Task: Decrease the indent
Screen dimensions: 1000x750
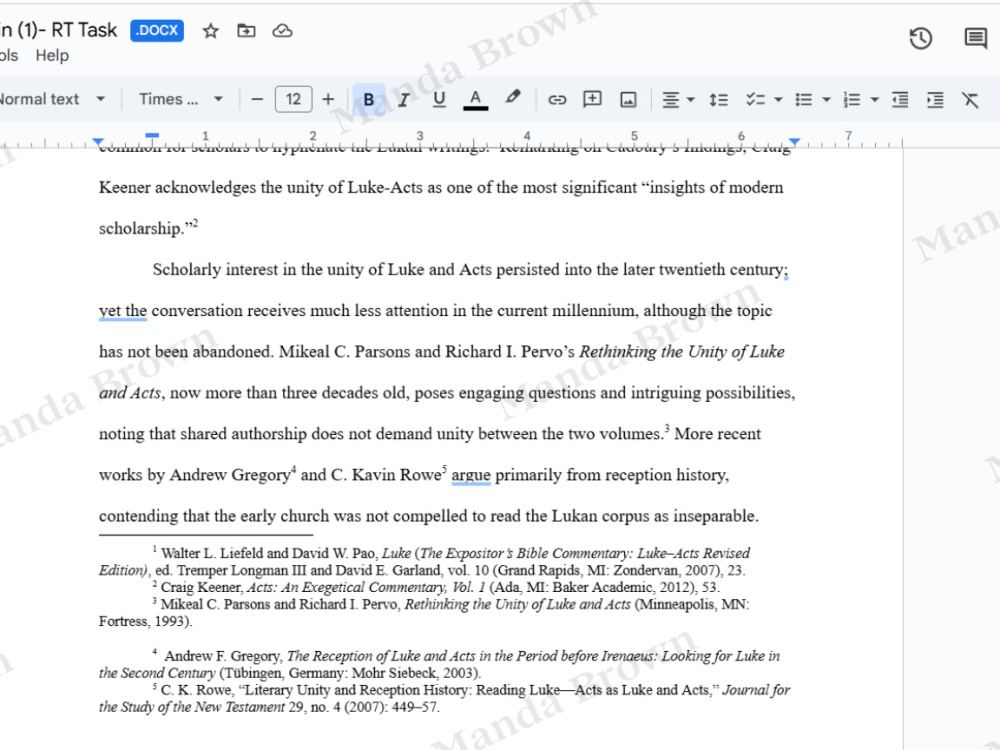Action: tap(900, 99)
